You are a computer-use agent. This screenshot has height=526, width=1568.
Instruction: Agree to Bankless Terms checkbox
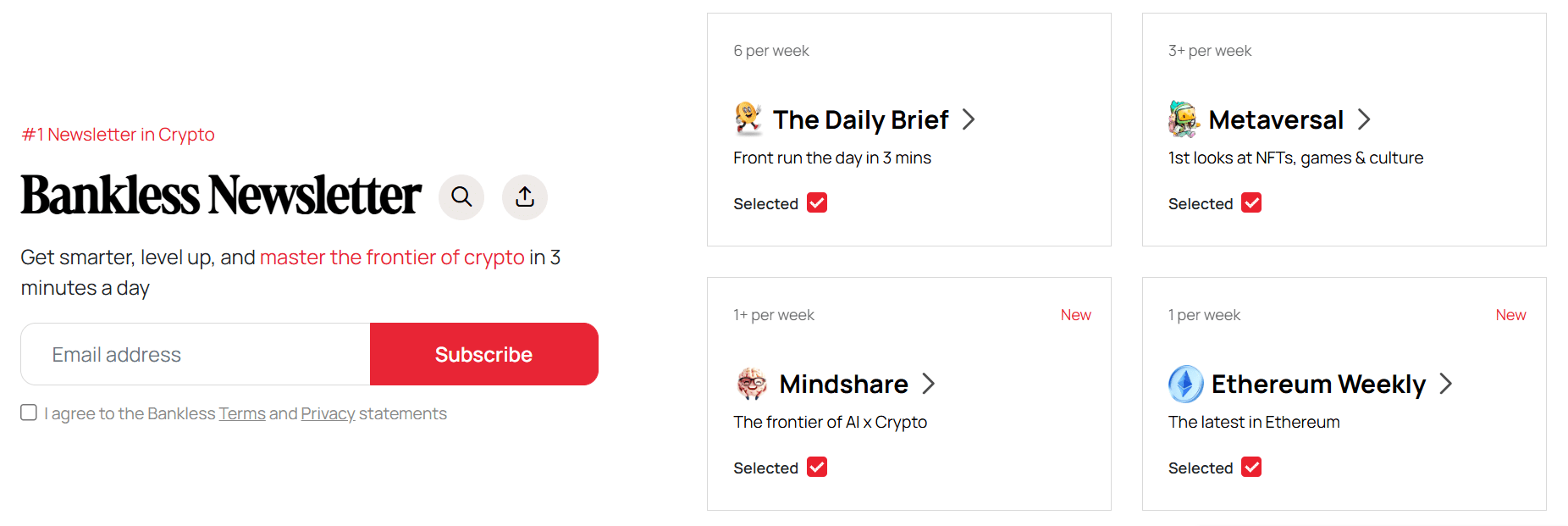point(29,412)
